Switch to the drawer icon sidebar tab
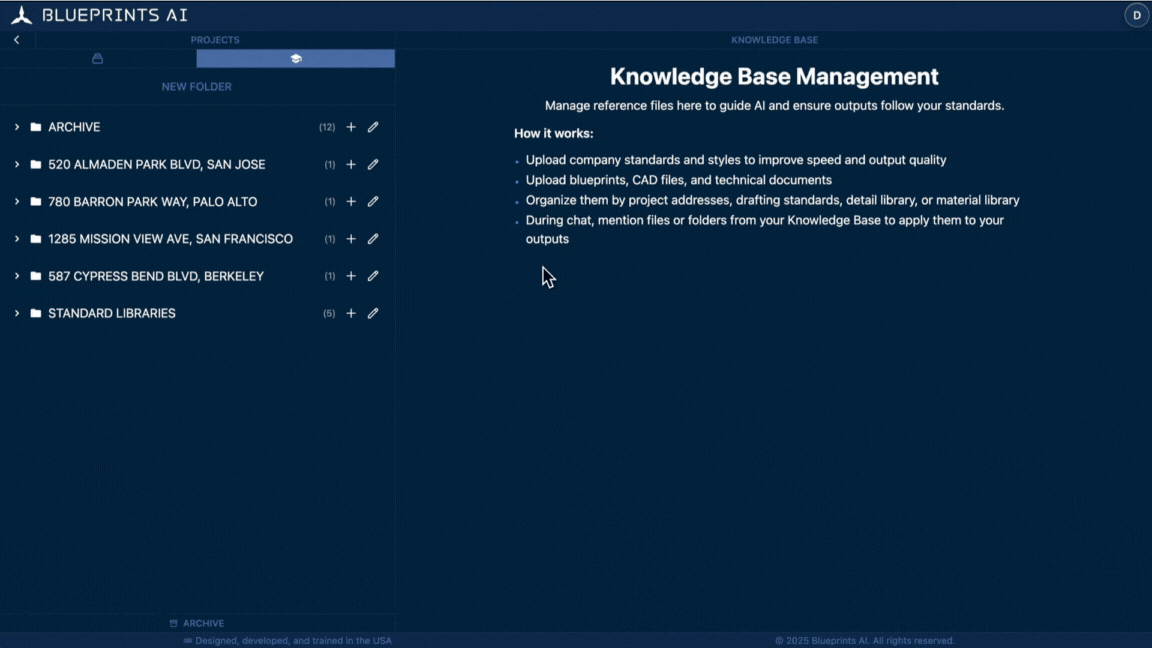This screenshot has width=1152, height=648. [97, 58]
